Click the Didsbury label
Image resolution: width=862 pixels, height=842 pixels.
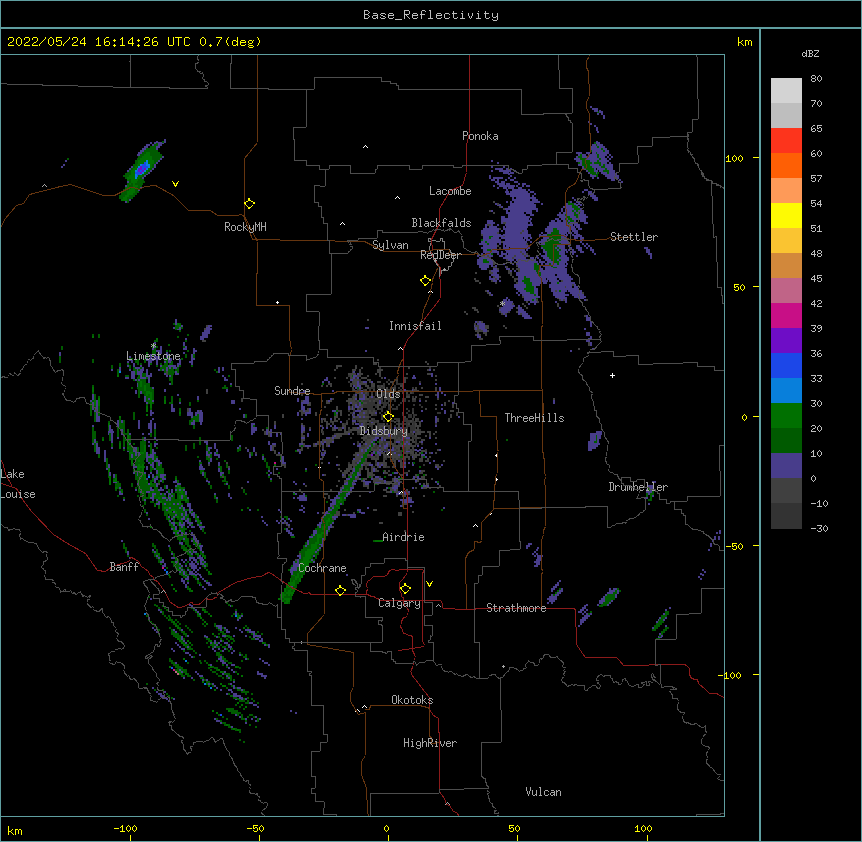pyautogui.click(x=383, y=431)
